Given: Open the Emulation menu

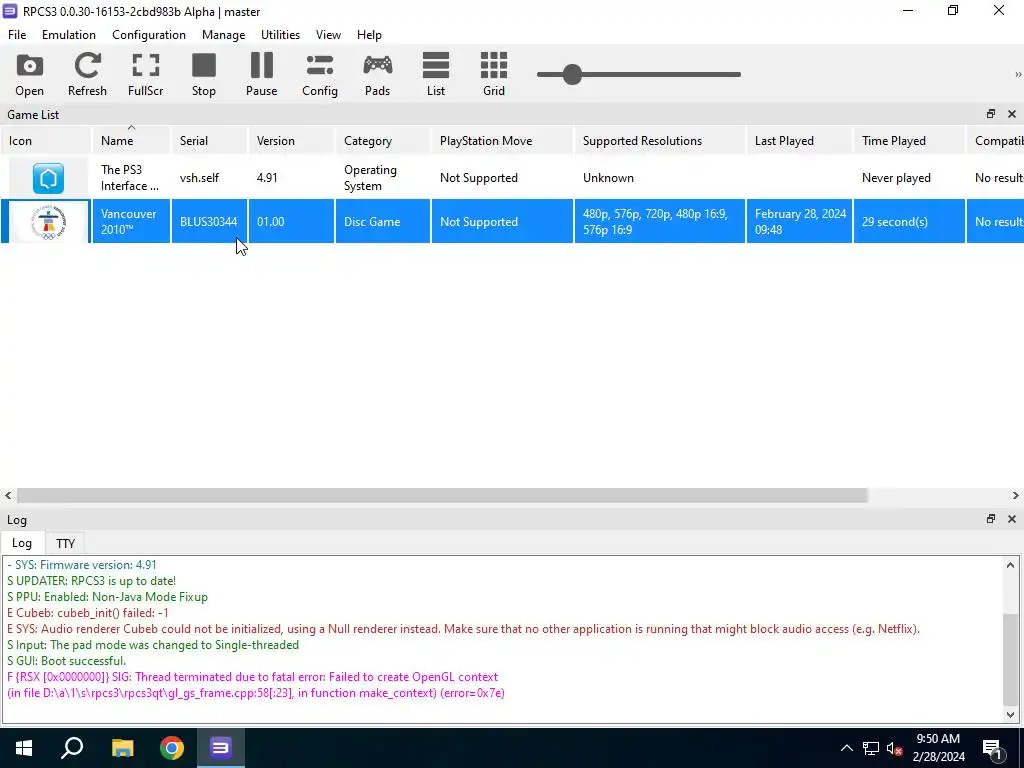Looking at the screenshot, I should tap(69, 35).
